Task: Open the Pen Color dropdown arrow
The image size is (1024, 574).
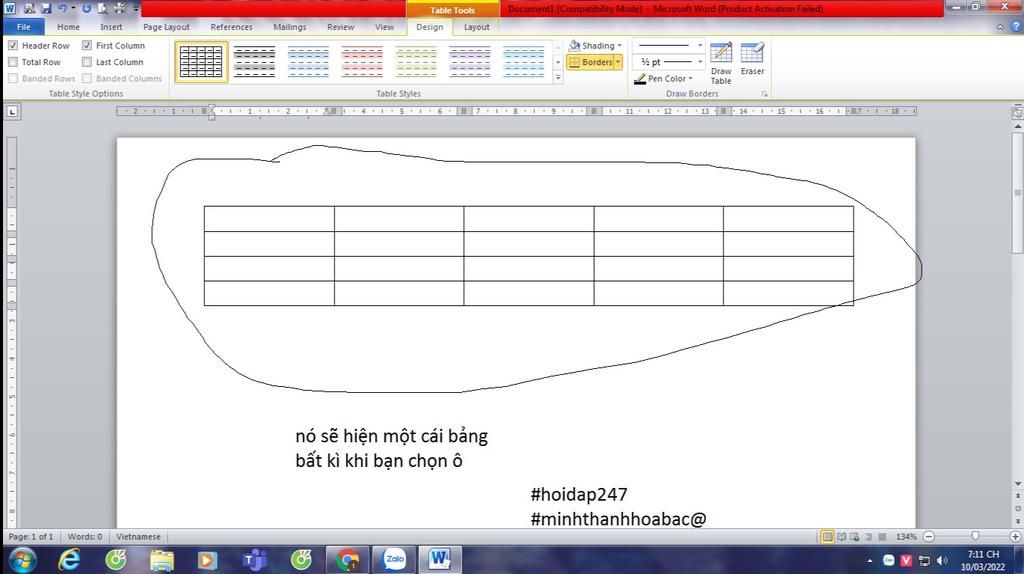Action: coord(690,78)
